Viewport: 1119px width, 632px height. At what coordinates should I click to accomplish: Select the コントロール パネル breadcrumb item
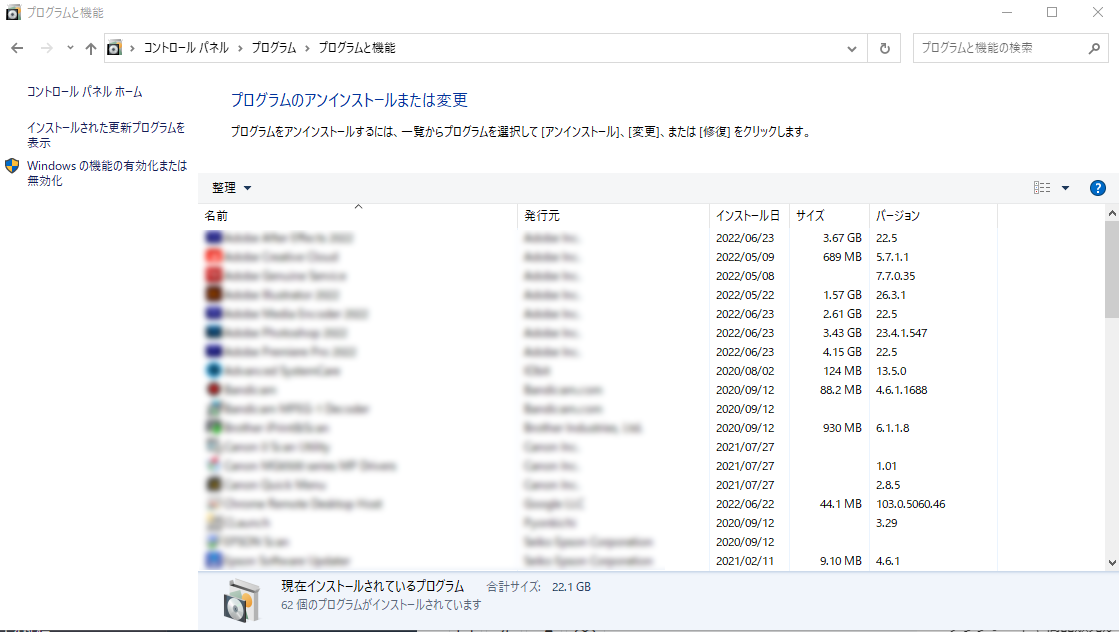point(186,48)
